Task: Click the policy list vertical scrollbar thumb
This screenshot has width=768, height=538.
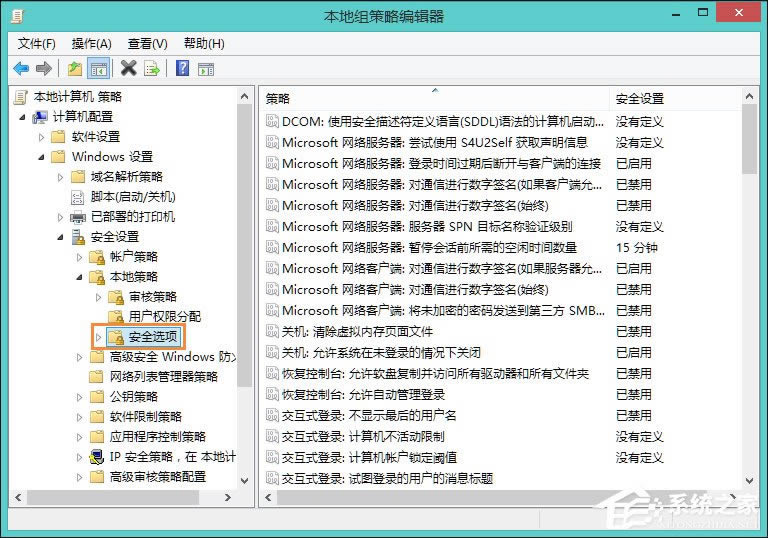Action: tap(749, 139)
